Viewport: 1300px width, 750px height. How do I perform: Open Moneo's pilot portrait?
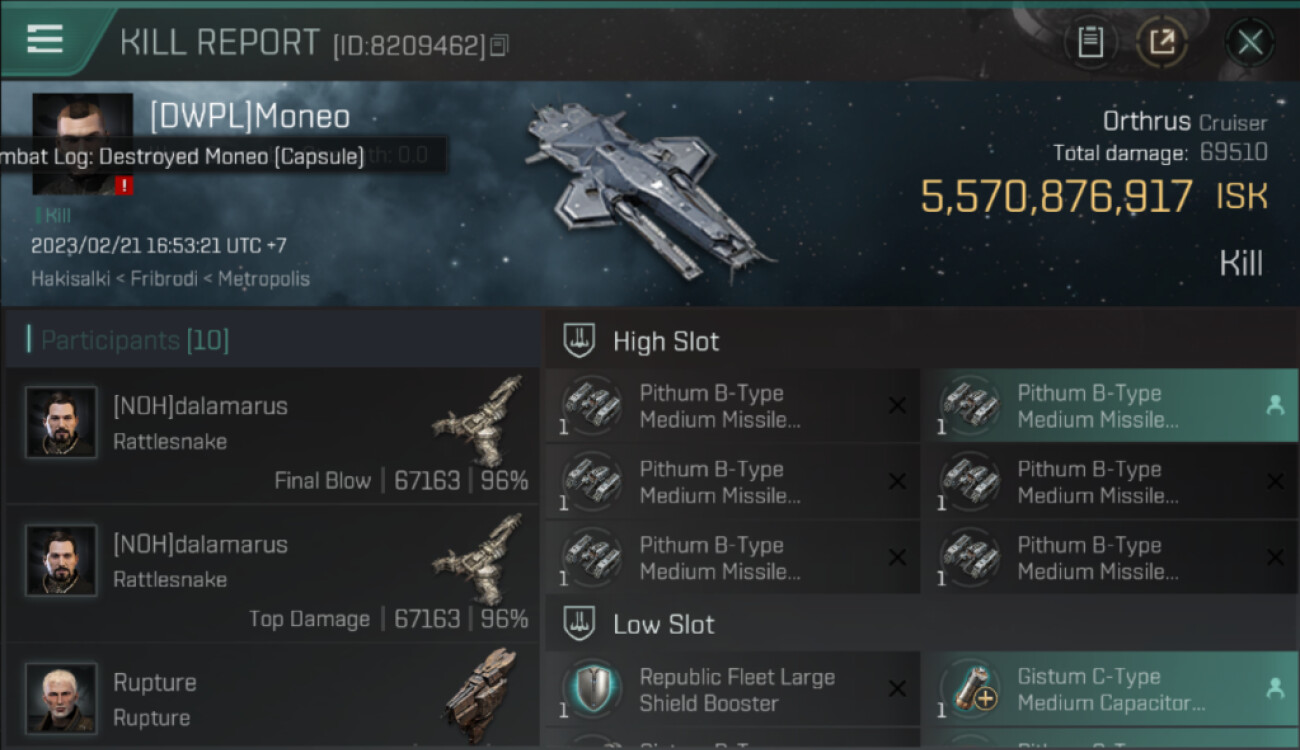pyautogui.click(x=82, y=143)
